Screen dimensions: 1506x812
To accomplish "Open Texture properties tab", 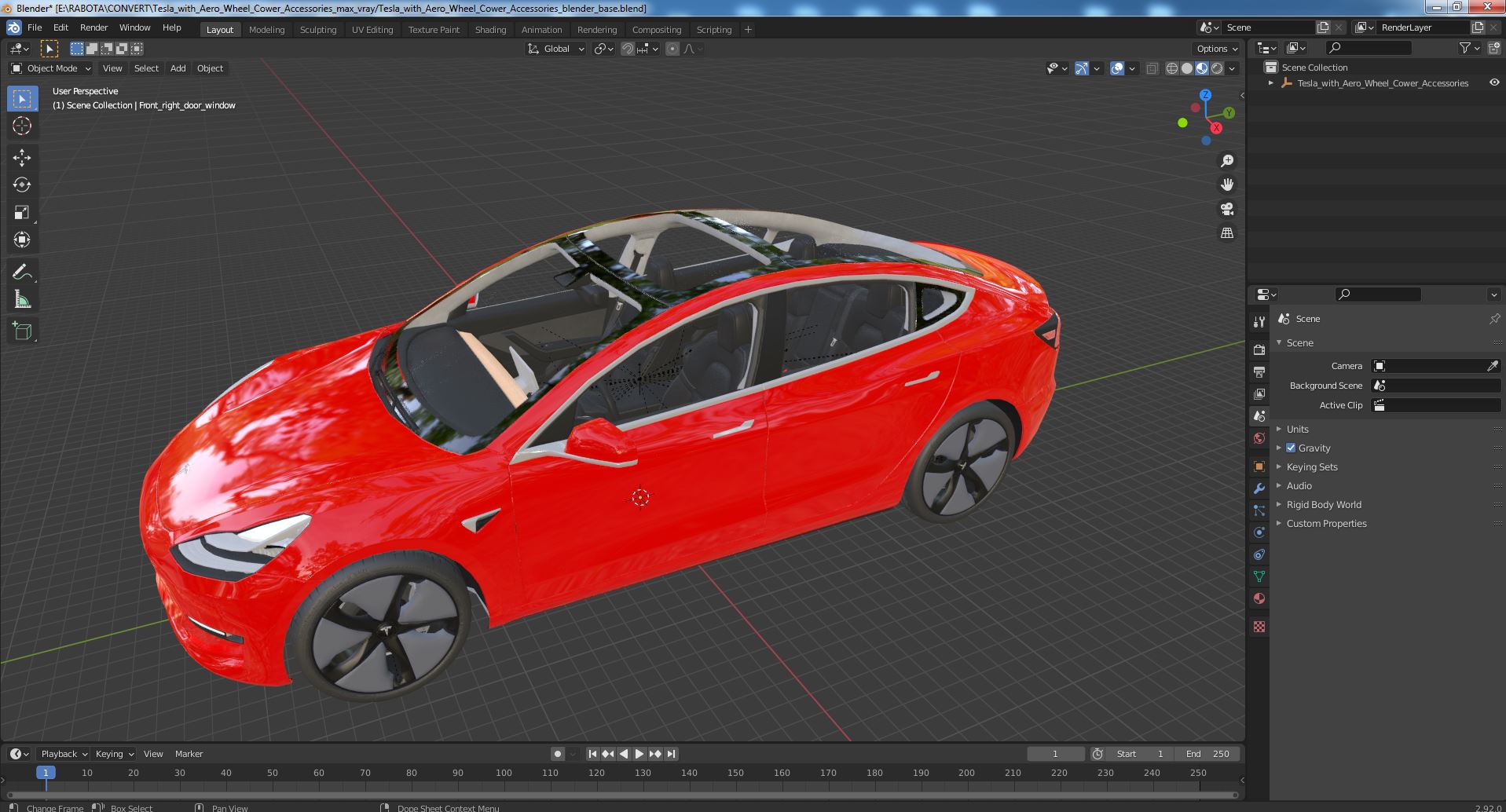I will [1259, 627].
